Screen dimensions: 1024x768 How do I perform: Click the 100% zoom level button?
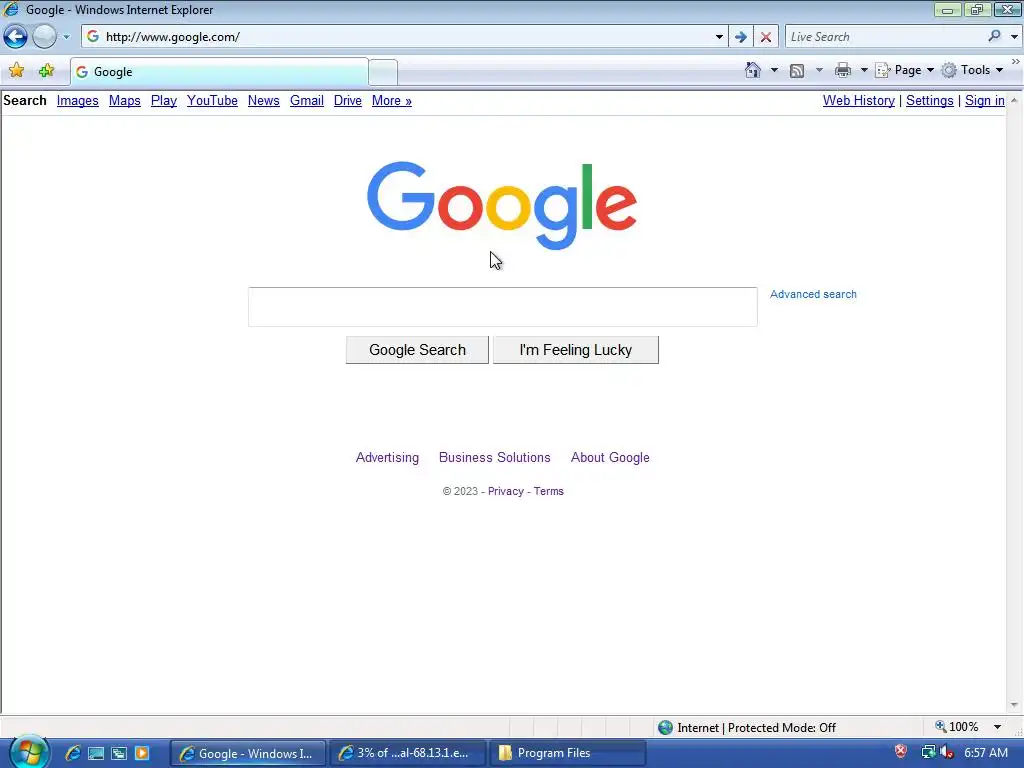(x=957, y=727)
